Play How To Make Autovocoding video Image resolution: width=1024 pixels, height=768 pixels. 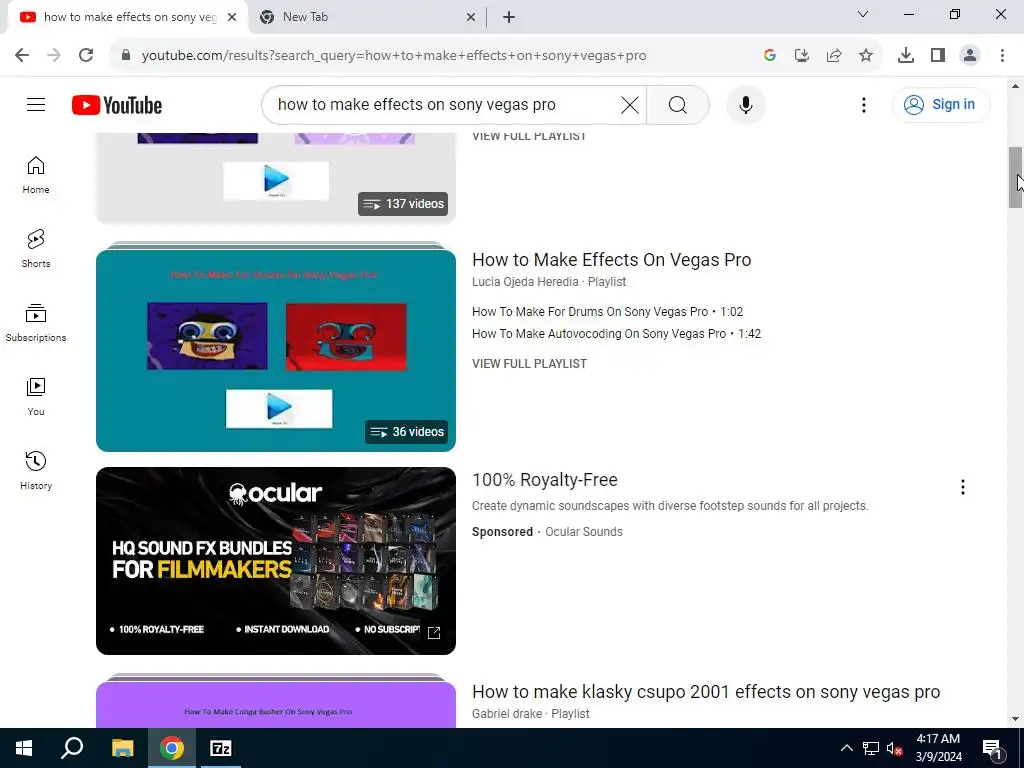[616, 334]
